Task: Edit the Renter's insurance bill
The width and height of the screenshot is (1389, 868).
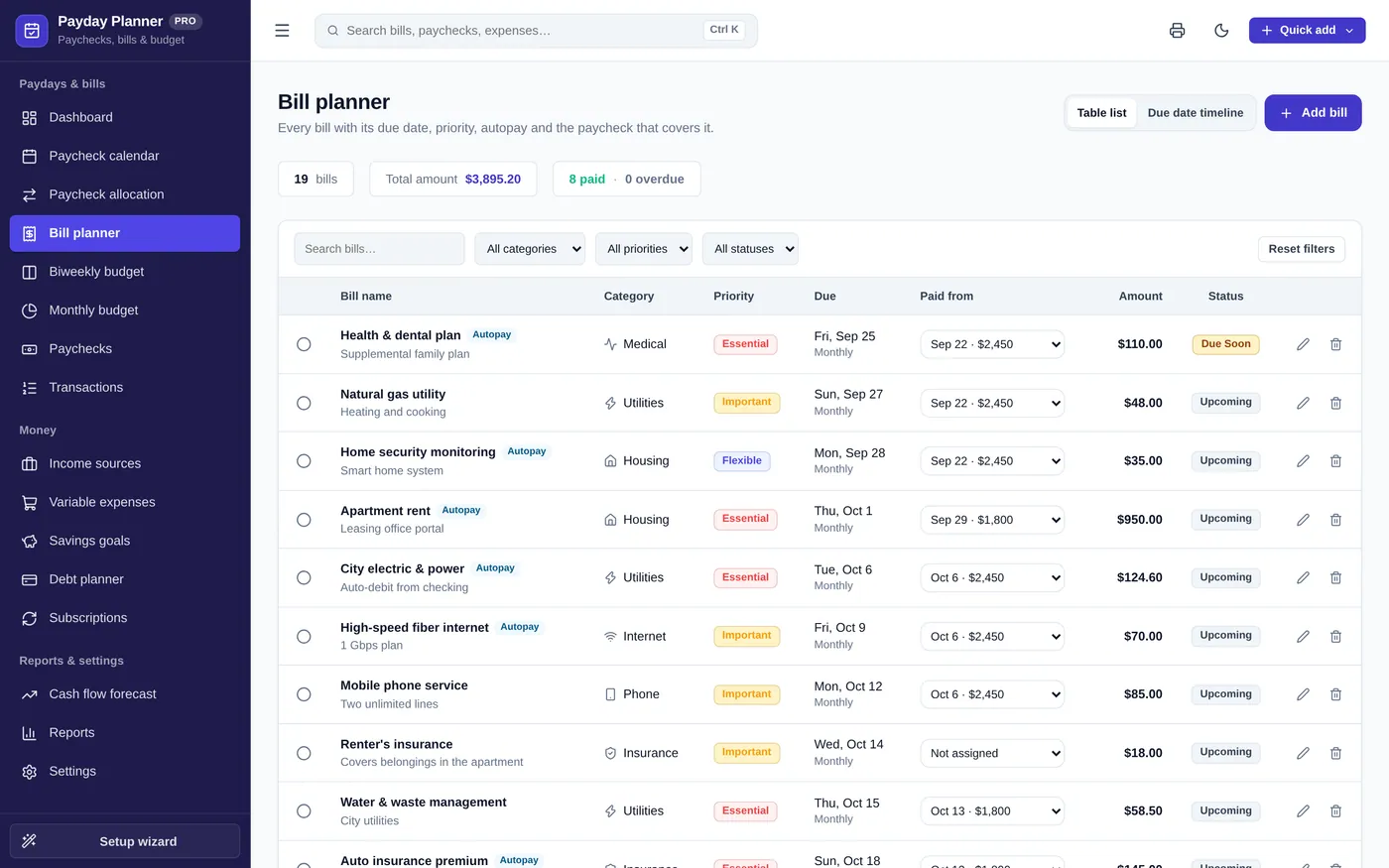Action: click(x=1303, y=753)
